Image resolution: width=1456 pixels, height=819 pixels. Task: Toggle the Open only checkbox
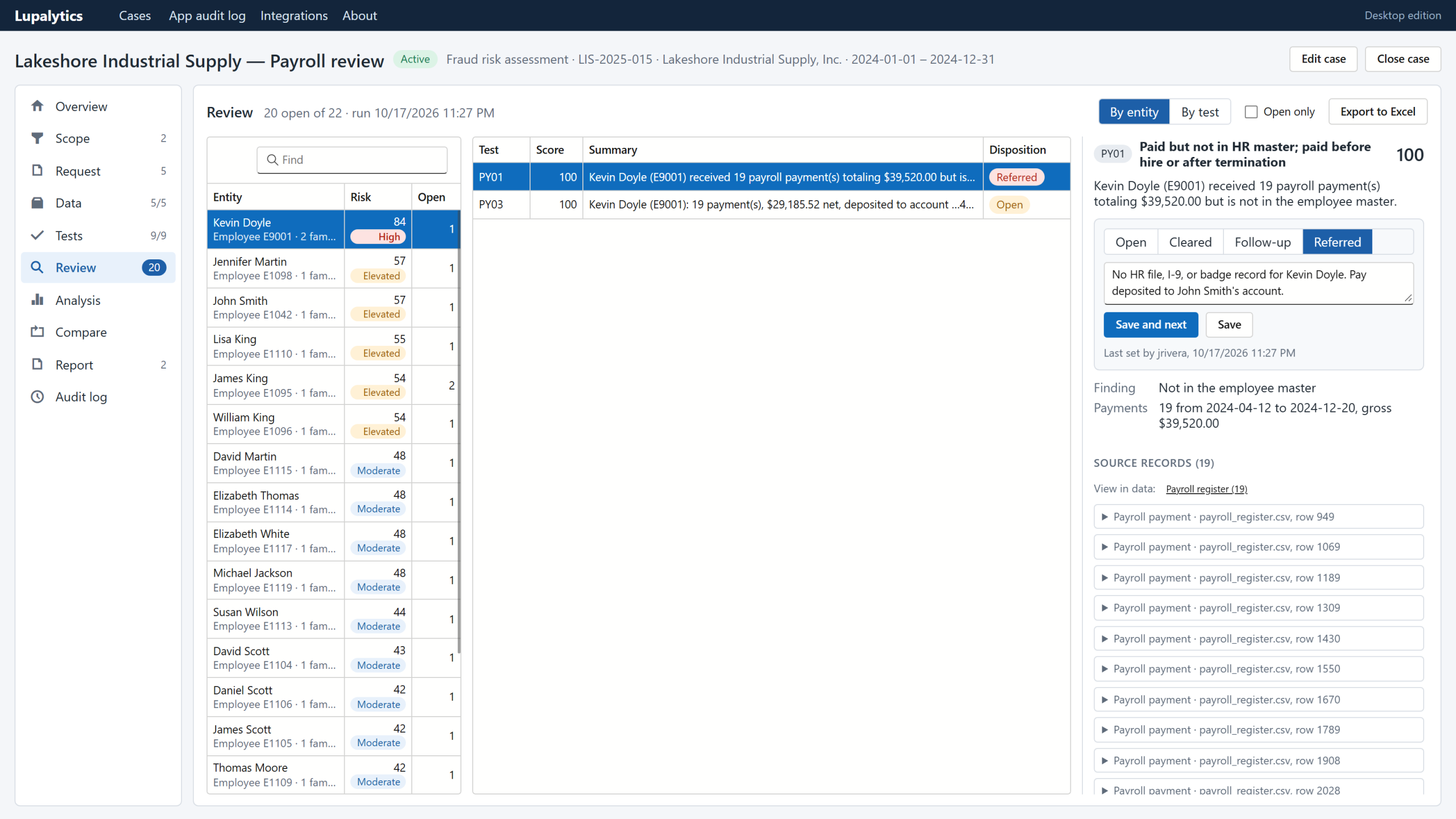[x=1251, y=112]
